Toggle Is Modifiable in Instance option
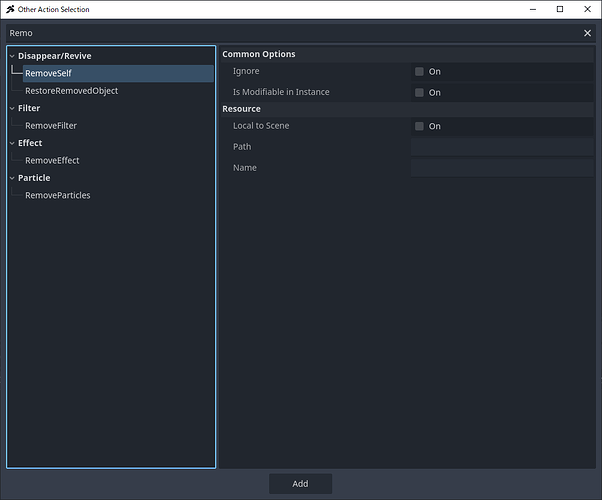The height and width of the screenshot is (500, 602). click(x=420, y=93)
